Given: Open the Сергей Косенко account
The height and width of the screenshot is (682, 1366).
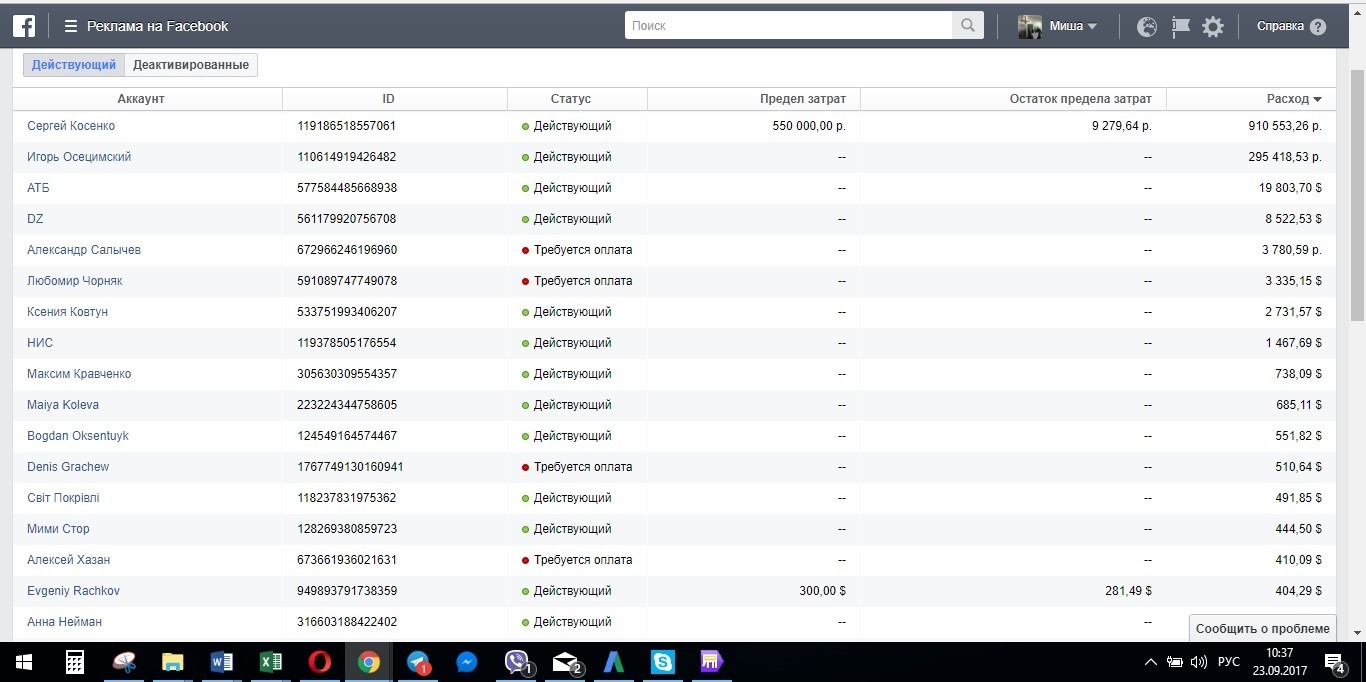Looking at the screenshot, I should click(x=71, y=126).
